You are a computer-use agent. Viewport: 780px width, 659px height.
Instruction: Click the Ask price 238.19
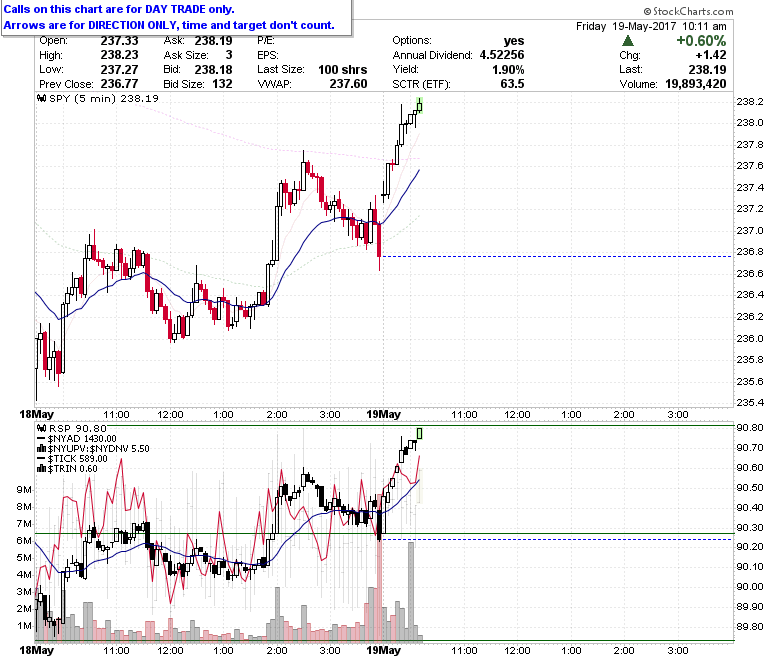(x=213, y=41)
